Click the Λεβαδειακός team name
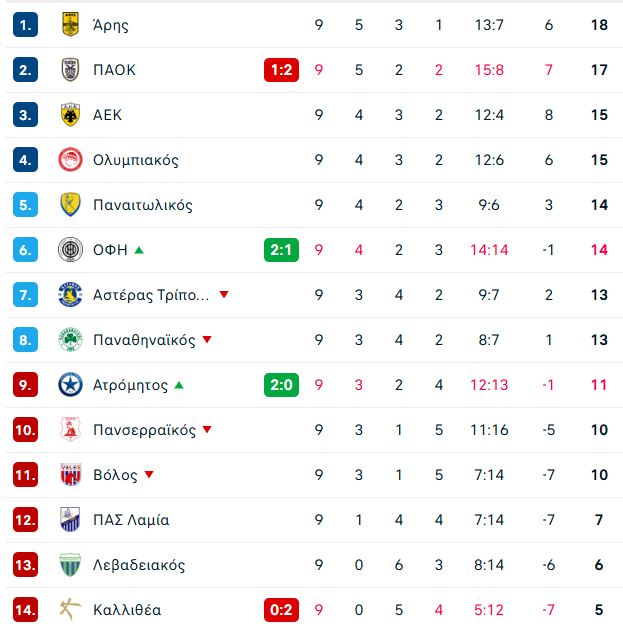The image size is (623, 628). tap(139, 565)
